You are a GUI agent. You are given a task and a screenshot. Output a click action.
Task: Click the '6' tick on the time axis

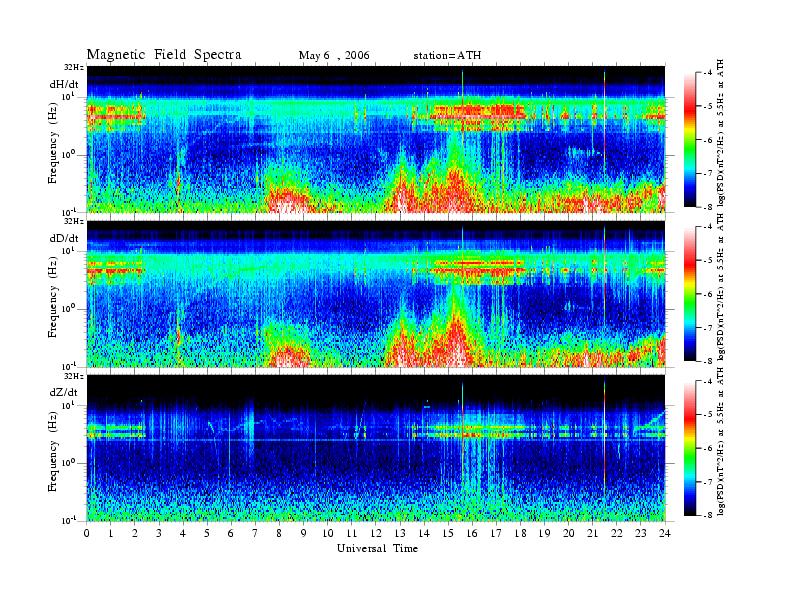[231, 533]
